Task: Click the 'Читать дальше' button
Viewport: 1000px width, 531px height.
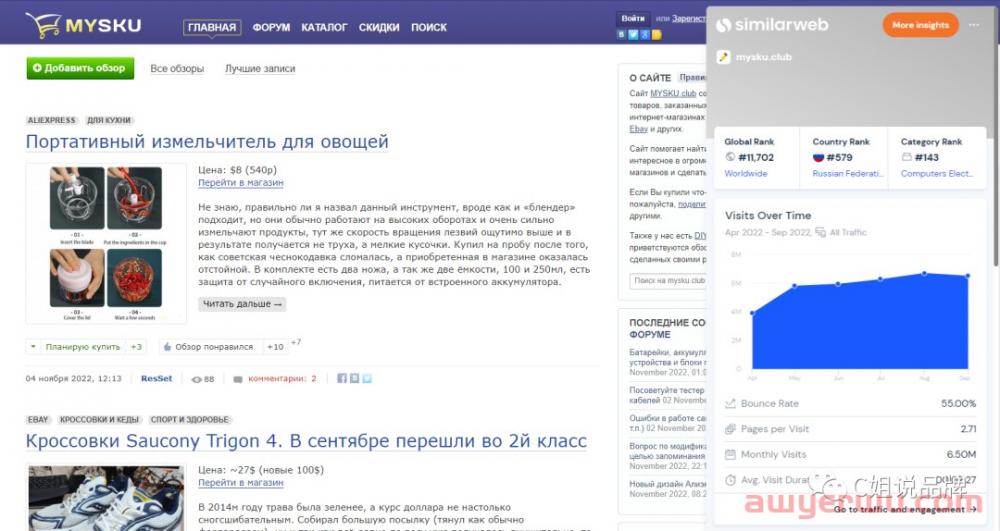Action: tap(242, 304)
